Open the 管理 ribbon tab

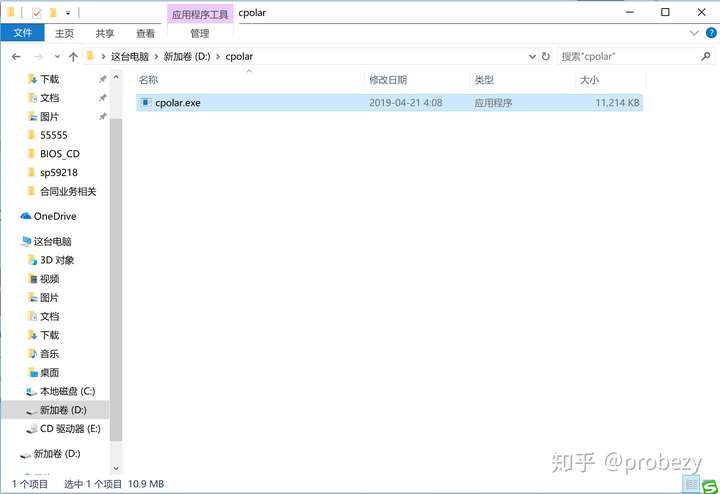point(200,34)
